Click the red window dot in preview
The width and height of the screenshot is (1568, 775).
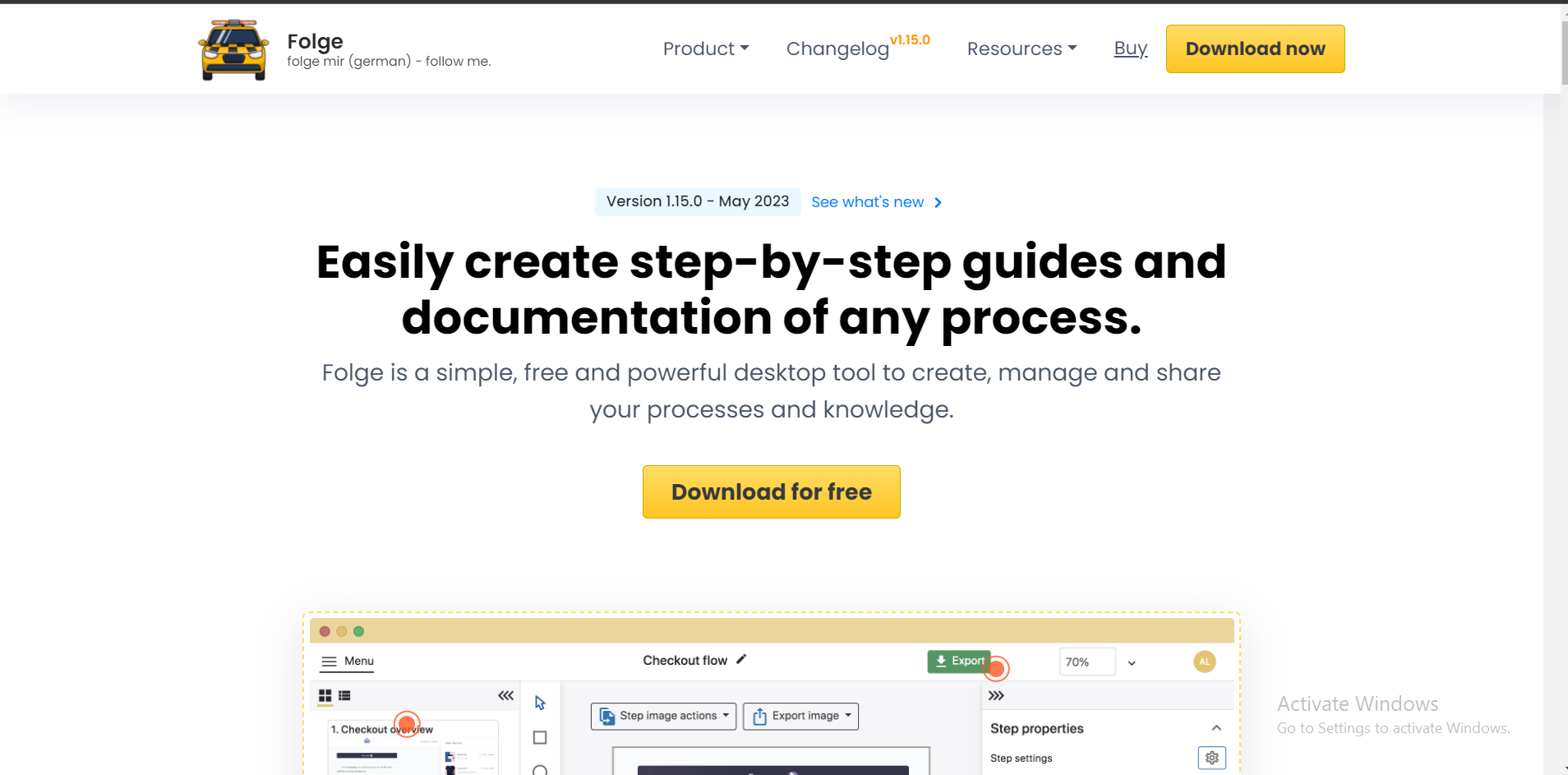pyautogui.click(x=325, y=631)
